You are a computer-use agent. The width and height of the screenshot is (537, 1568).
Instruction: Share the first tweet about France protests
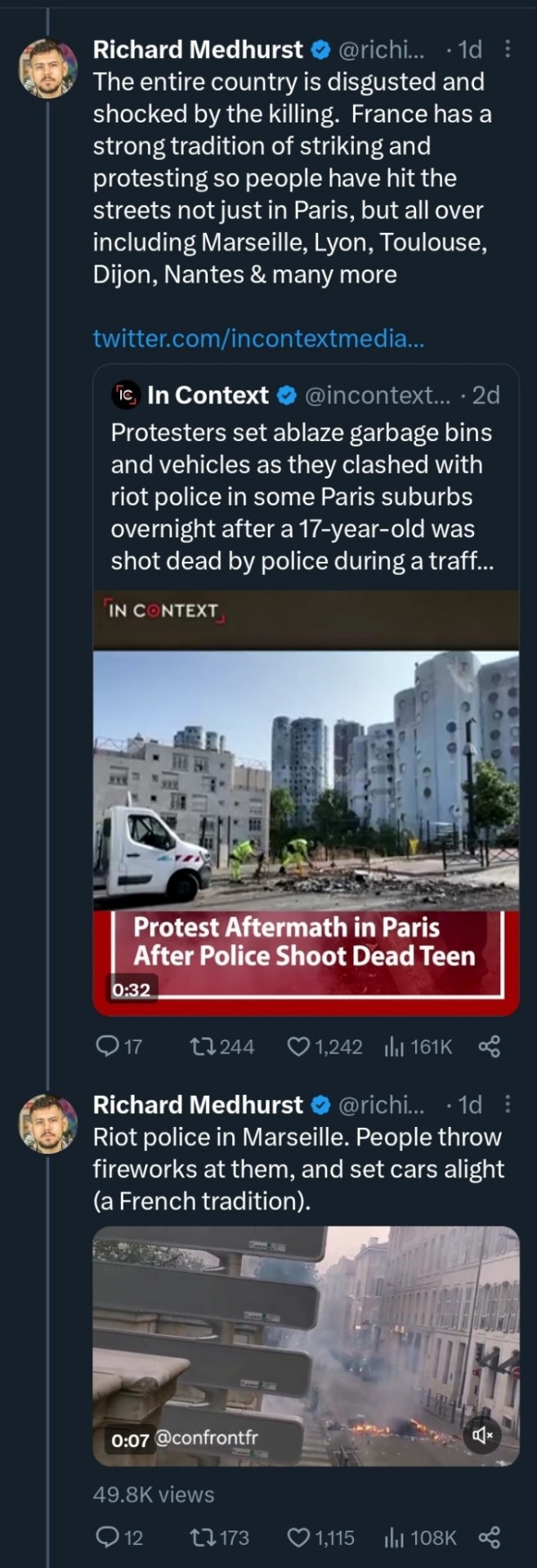pos(489,1046)
